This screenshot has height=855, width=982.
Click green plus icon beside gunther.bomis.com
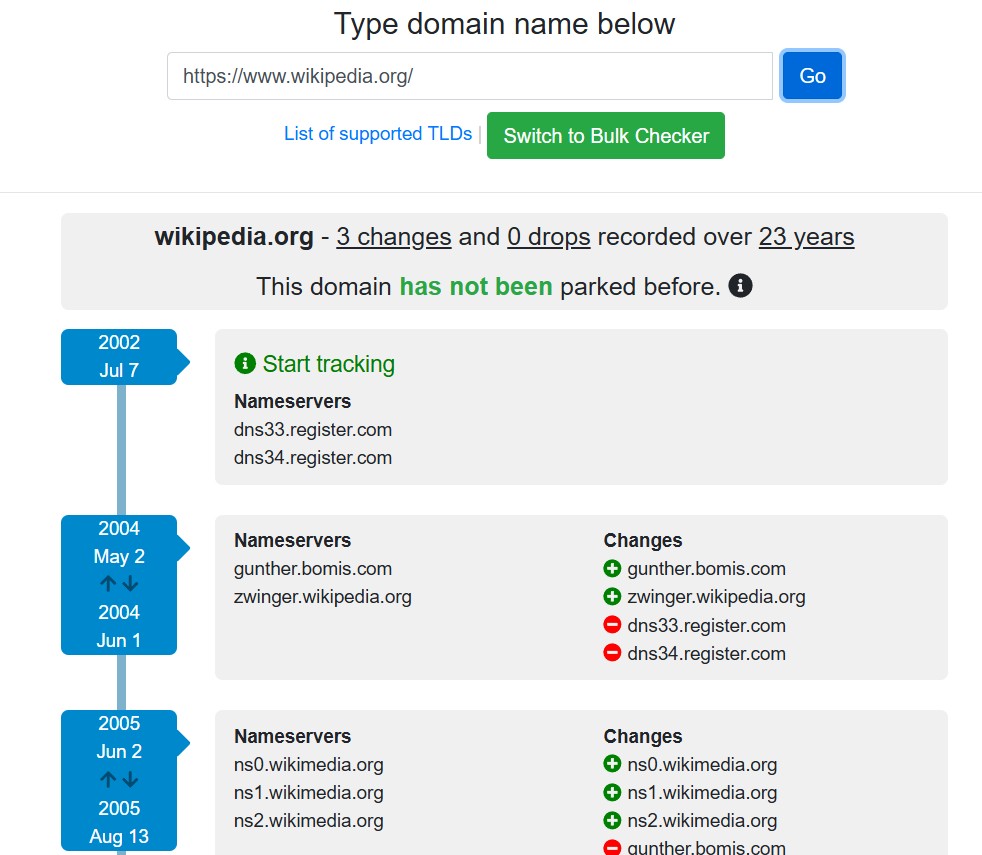pyautogui.click(x=612, y=569)
